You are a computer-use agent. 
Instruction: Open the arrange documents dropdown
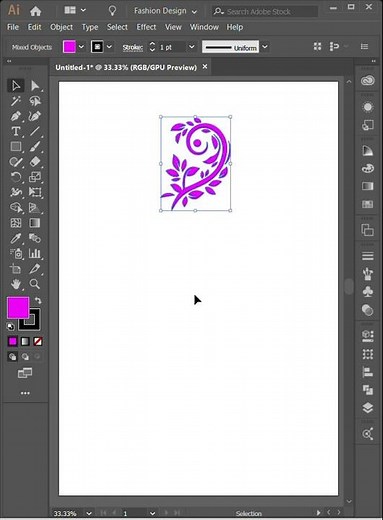[75, 11]
